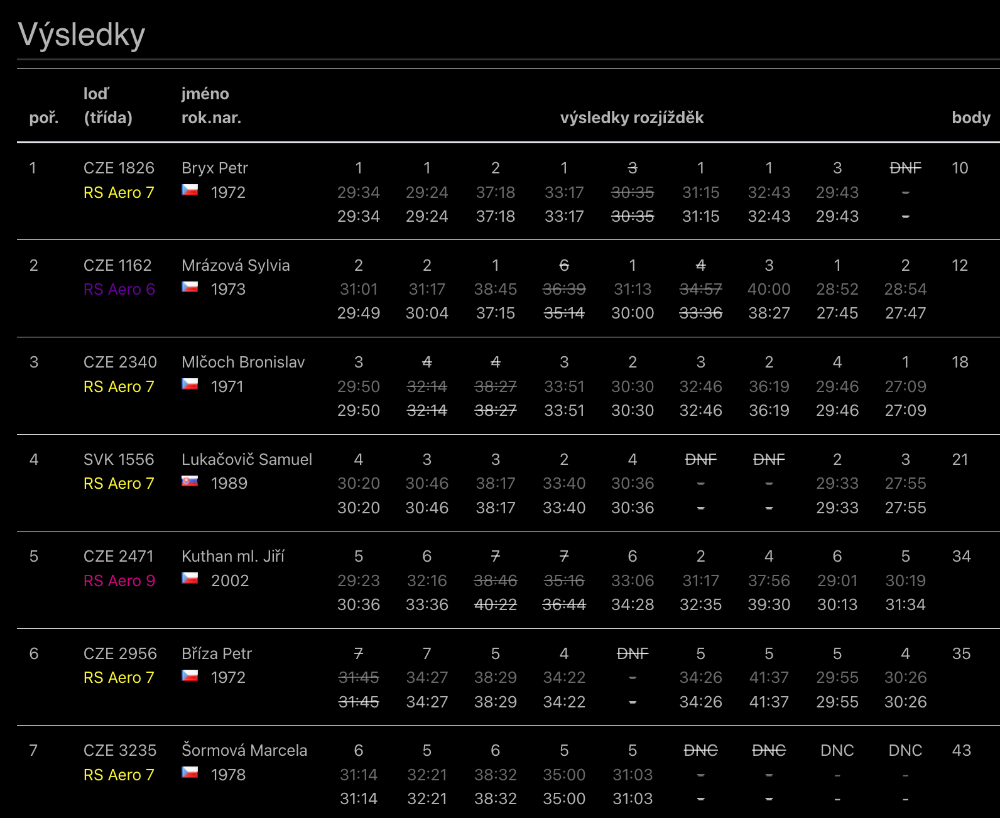The height and width of the screenshot is (818, 1000).
Task: Click the Czech flag next to Bryx Petr's 1972
Action: (x=189, y=190)
